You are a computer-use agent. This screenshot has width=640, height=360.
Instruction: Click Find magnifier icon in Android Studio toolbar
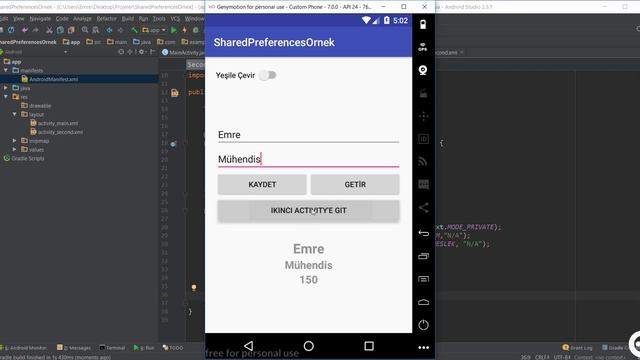coord(84,30)
